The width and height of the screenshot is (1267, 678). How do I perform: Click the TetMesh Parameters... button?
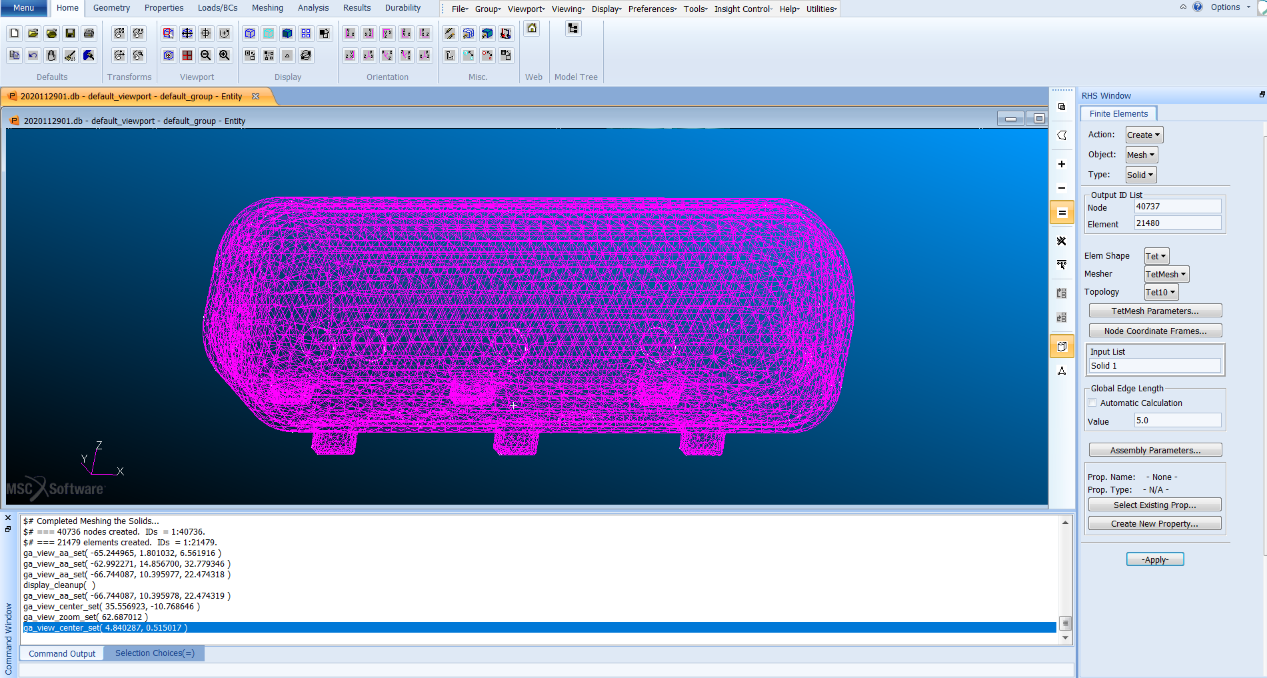click(1155, 311)
